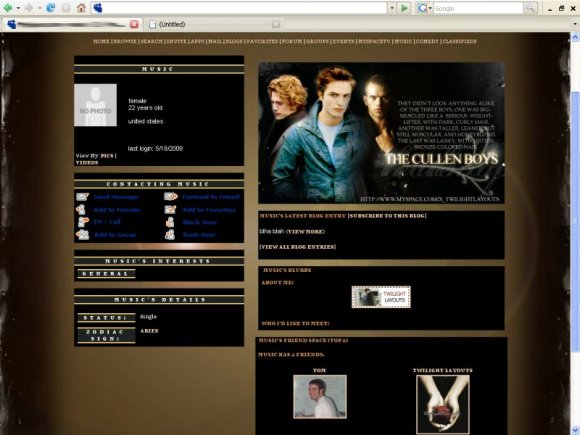Open Favorites in the MySpace navigation bar

[x=262, y=41]
